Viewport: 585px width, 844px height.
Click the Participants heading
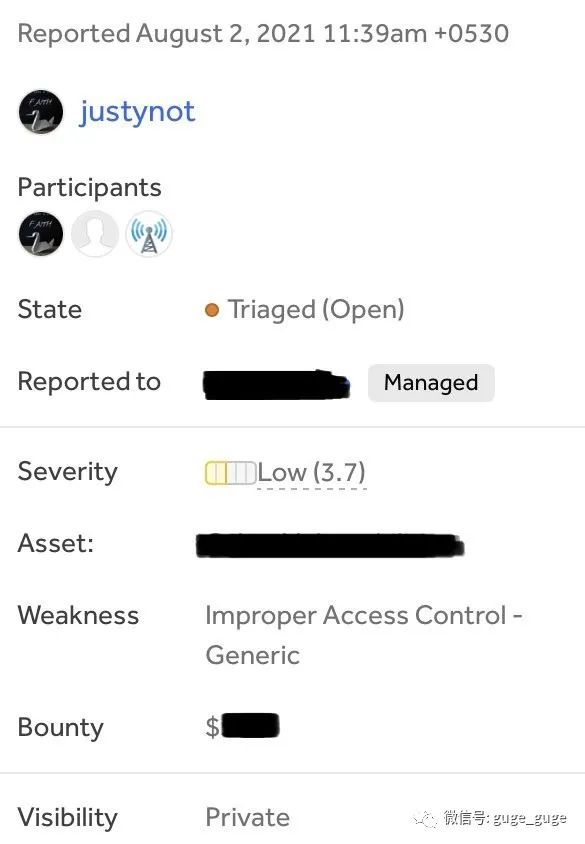(89, 188)
